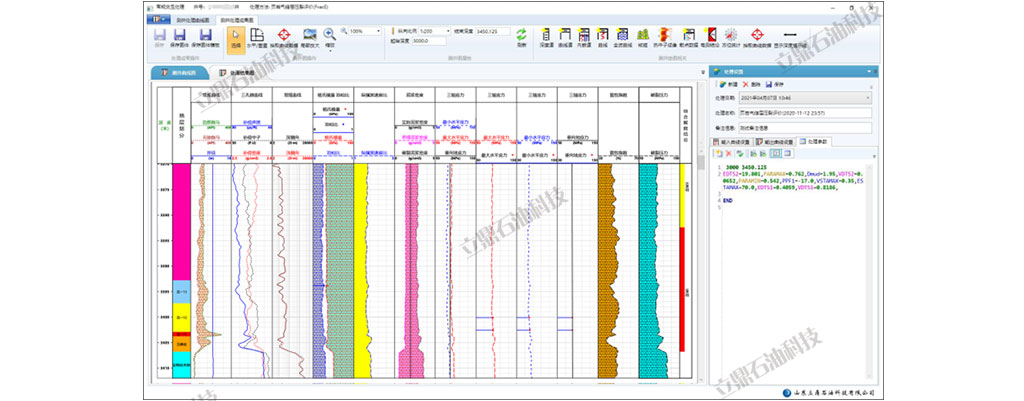Open the input curve settings tab
1024x401 pixels.
732,141
